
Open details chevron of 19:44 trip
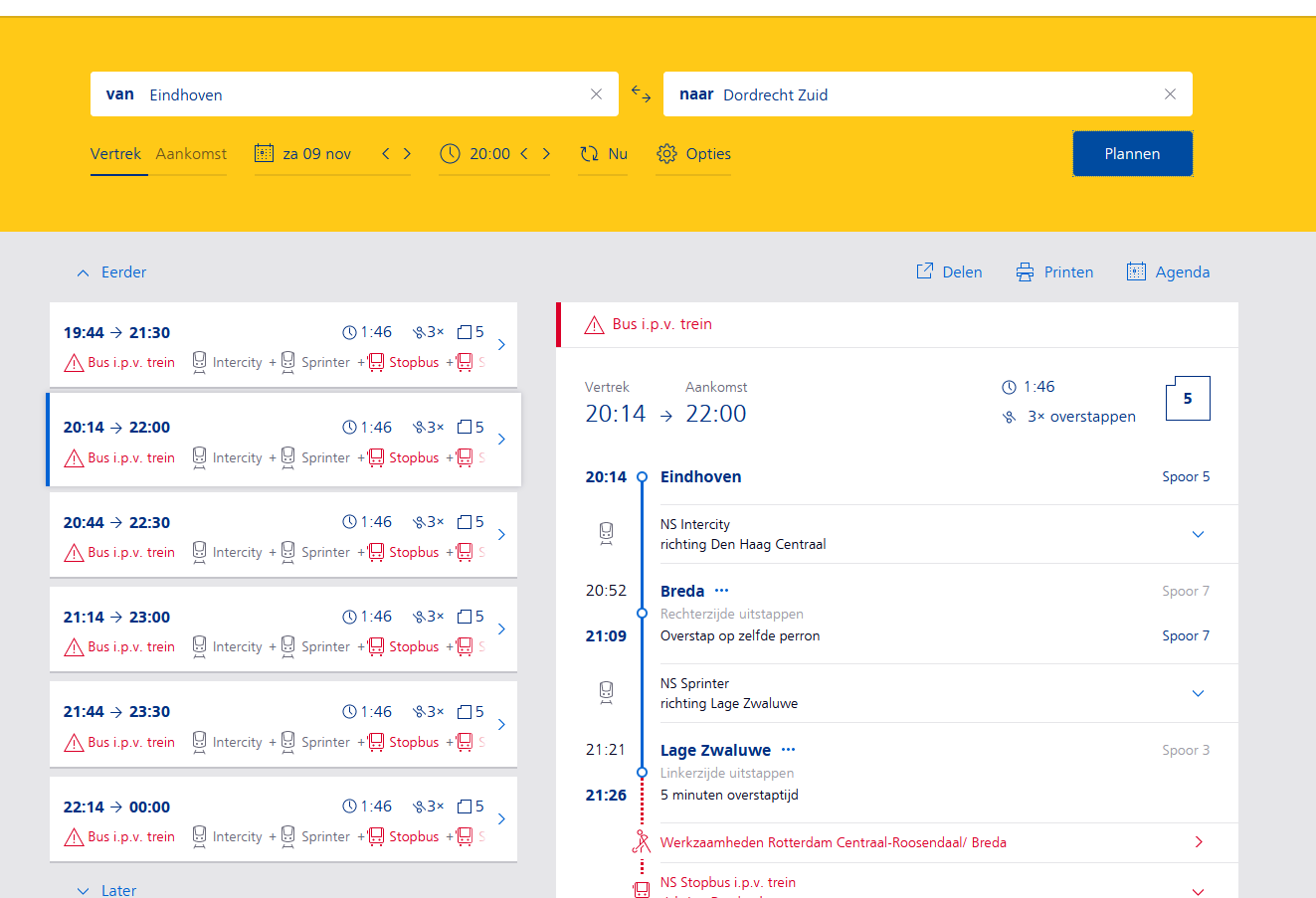pos(501,344)
